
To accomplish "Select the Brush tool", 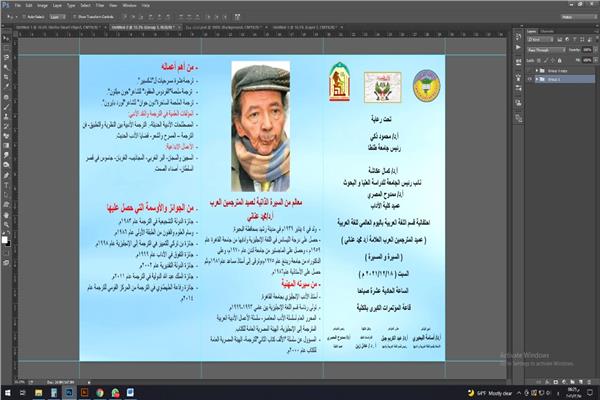I will (6, 107).
